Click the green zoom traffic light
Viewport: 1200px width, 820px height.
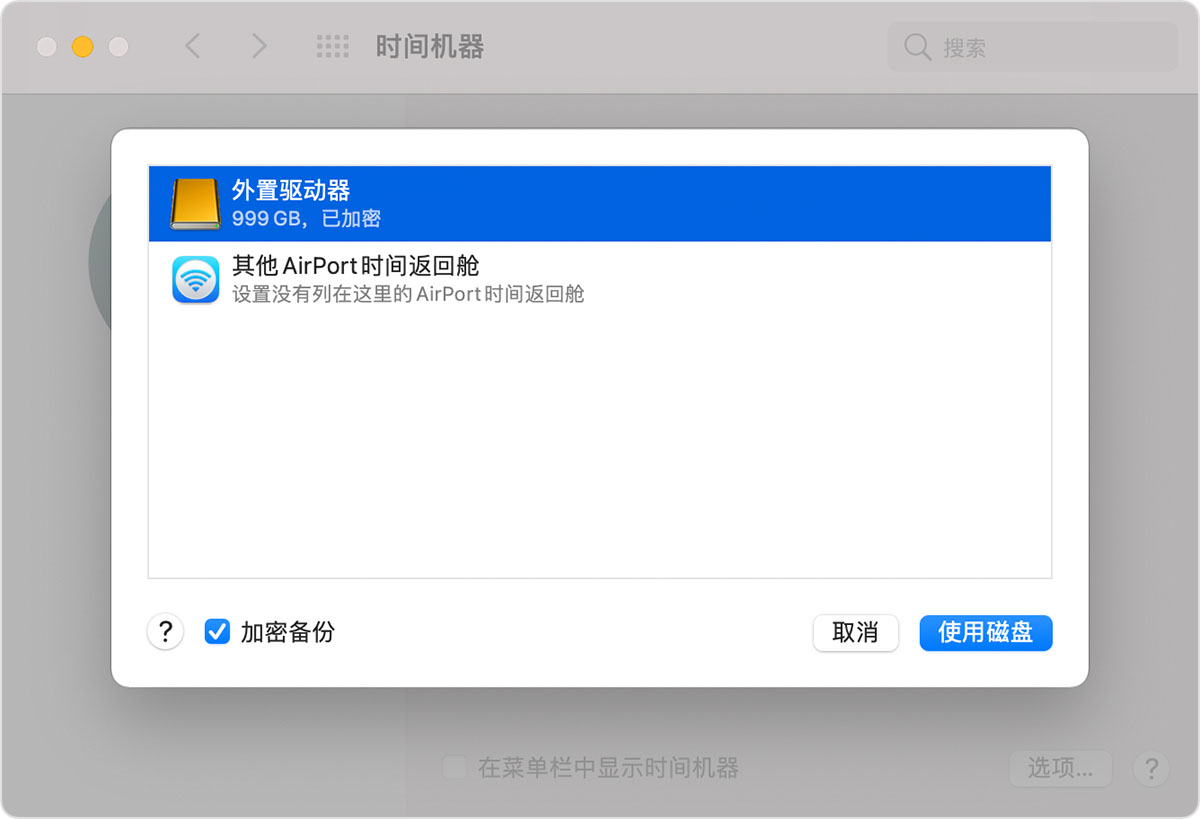click(x=118, y=46)
